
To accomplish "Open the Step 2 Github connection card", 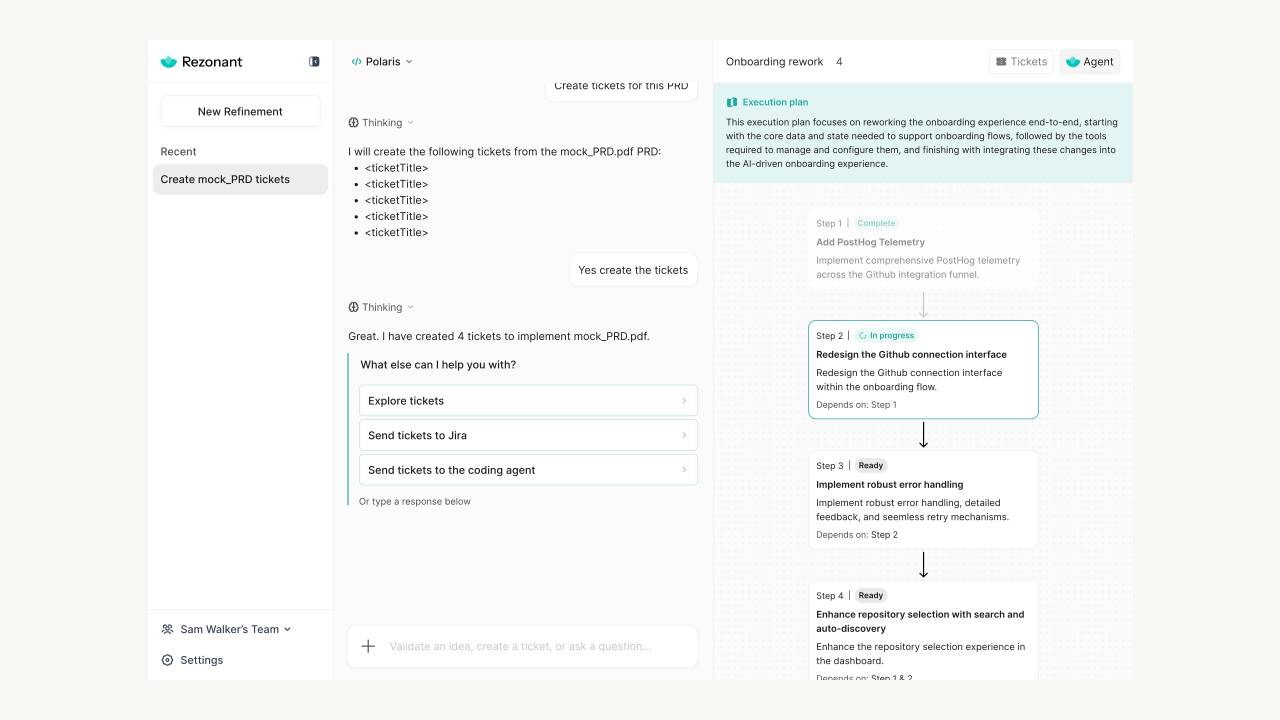I will click(x=923, y=369).
